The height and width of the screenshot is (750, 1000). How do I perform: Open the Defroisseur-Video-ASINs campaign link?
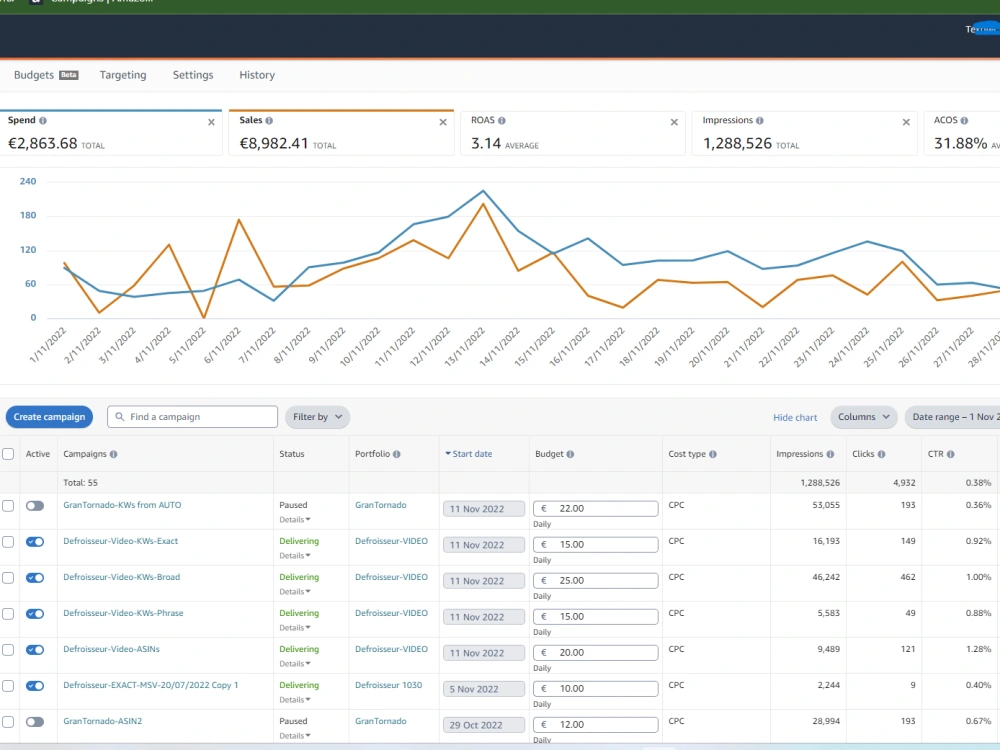[111, 649]
